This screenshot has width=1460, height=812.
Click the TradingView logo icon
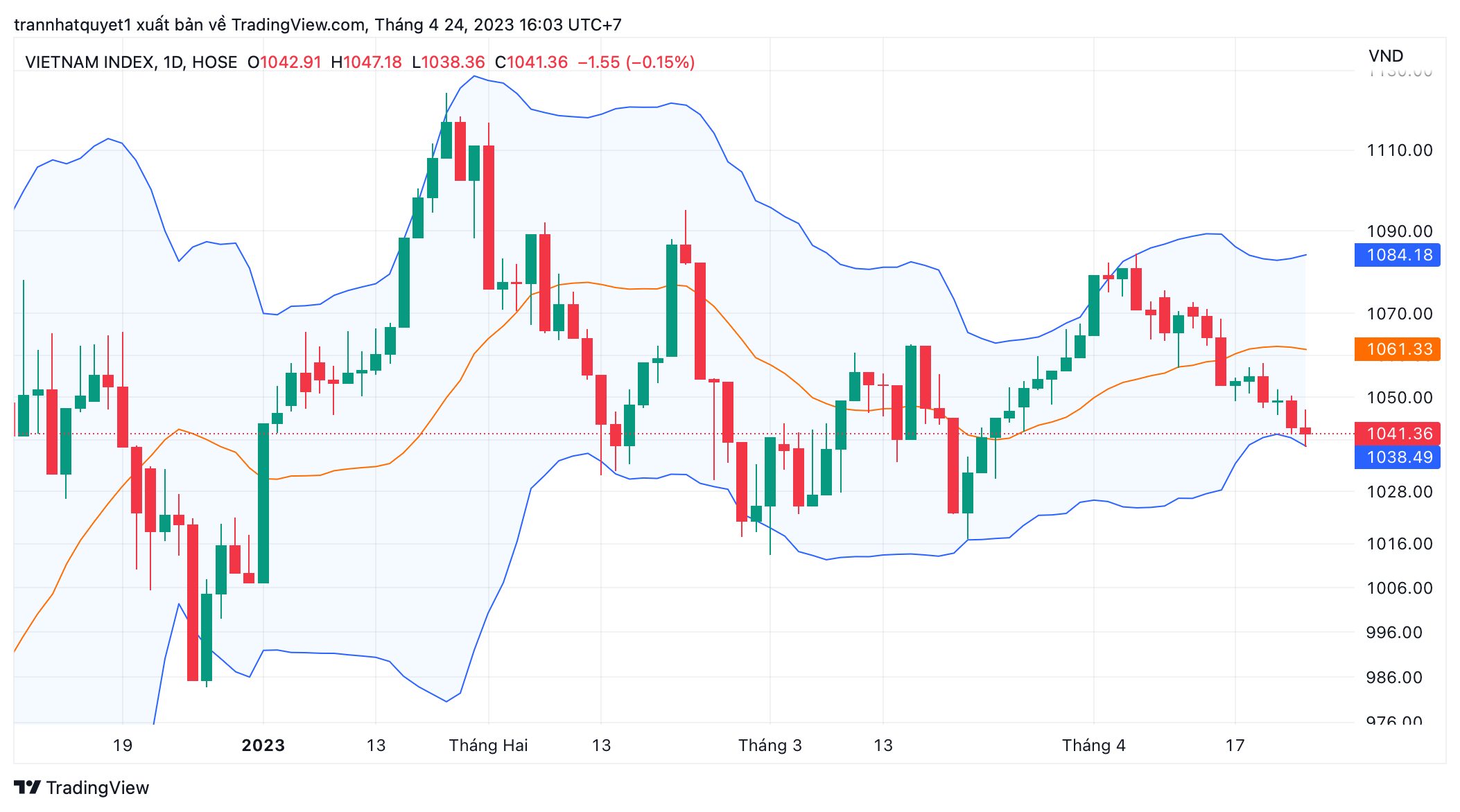point(28,788)
